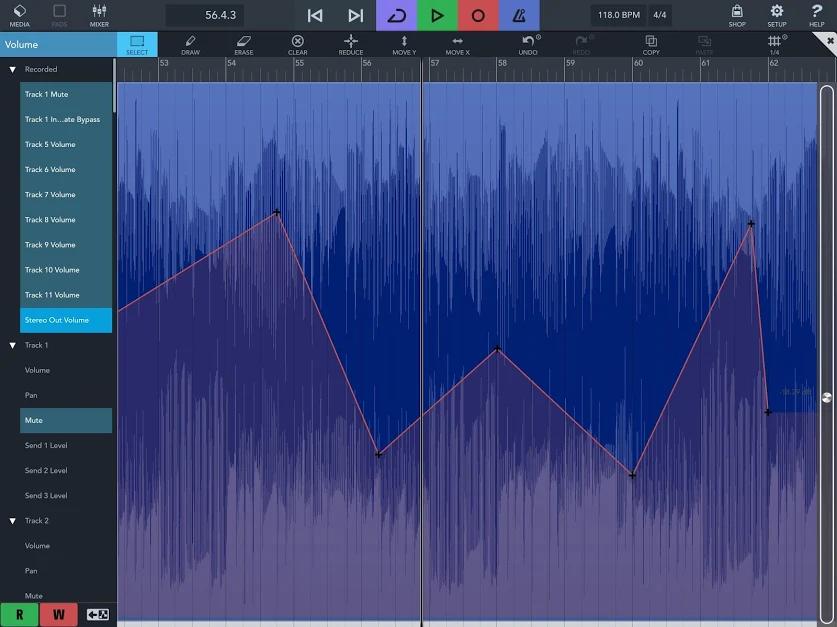Open the Mixer panel

pos(99,15)
